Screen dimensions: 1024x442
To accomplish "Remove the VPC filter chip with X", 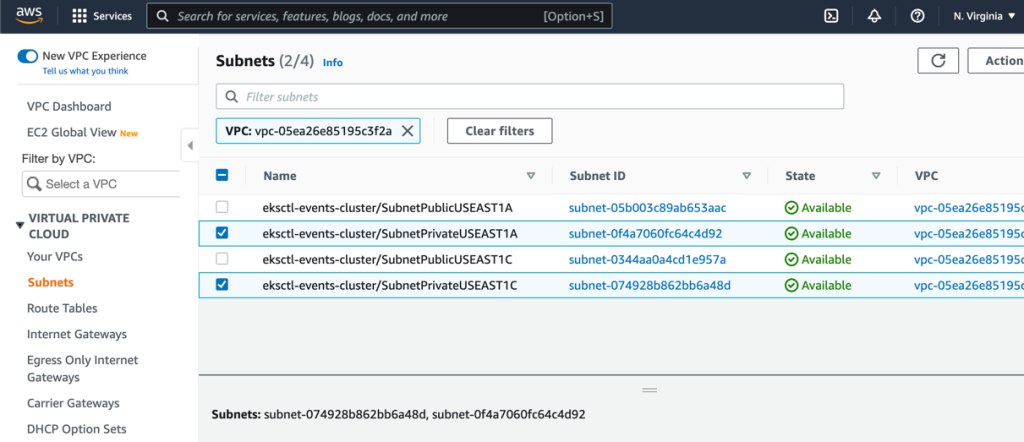I will [x=407, y=131].
